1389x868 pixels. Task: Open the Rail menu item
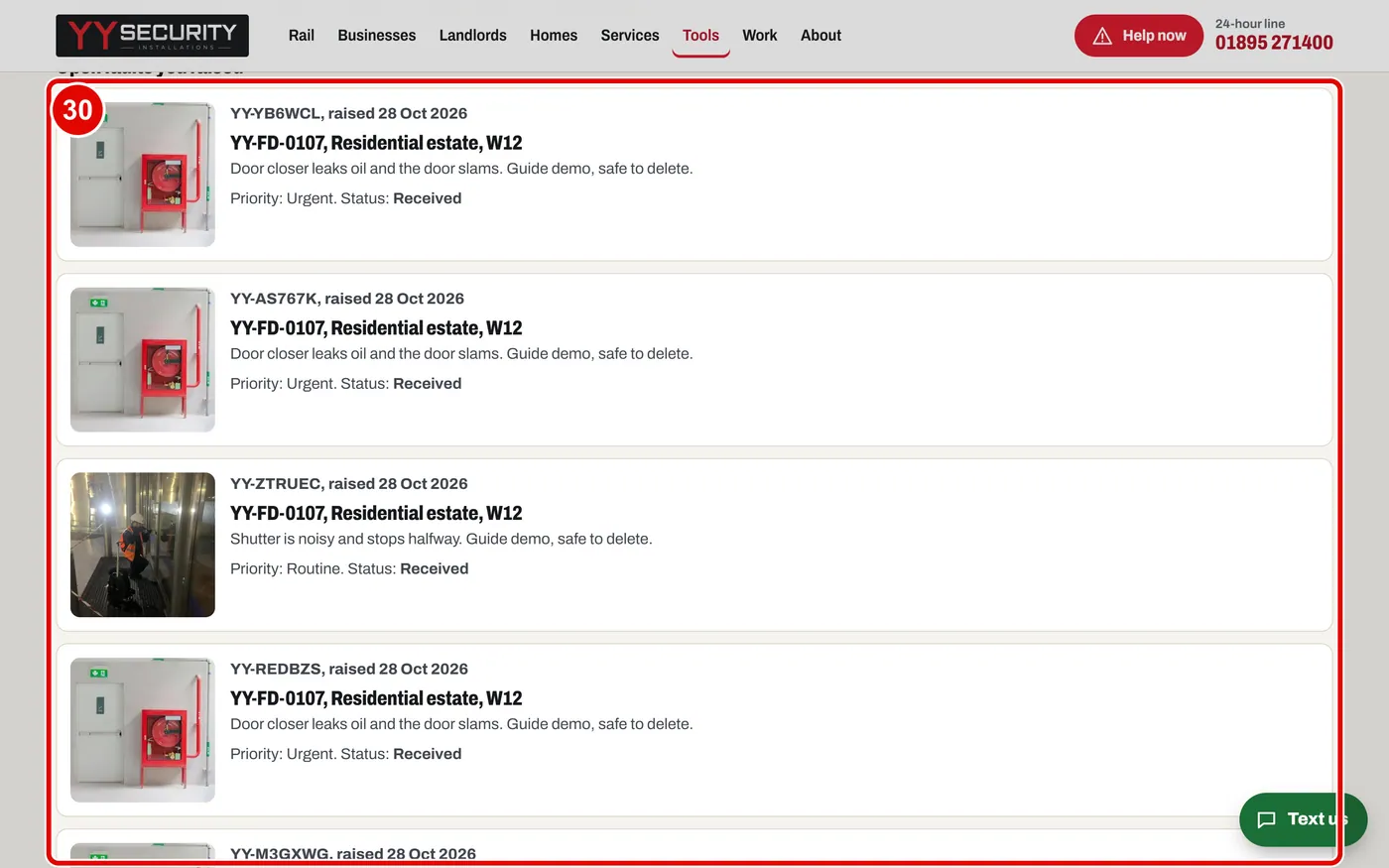point(302,36)
